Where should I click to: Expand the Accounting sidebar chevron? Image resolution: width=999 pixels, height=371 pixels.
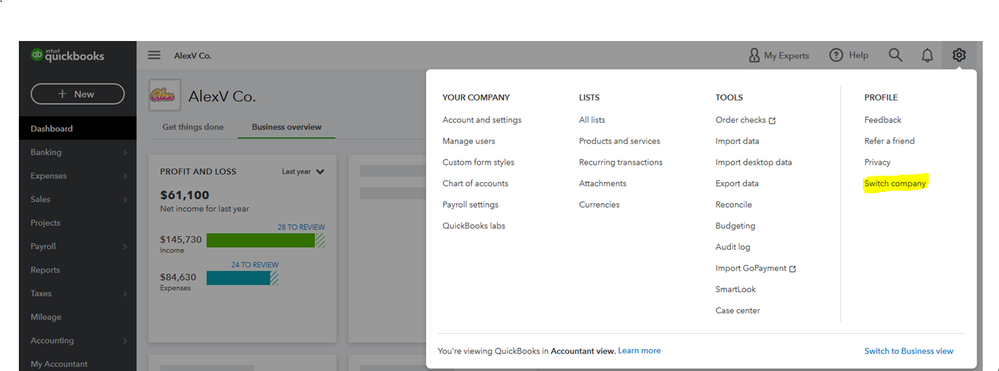[125, 341]
